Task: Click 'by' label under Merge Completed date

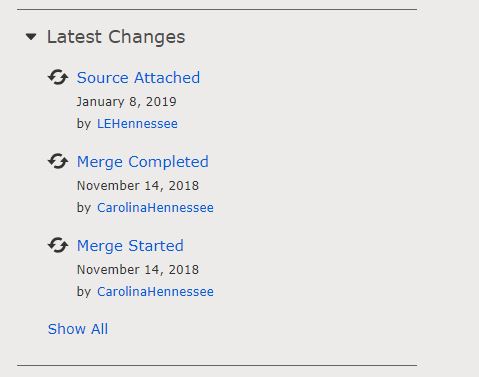Action: click(84, 208)
